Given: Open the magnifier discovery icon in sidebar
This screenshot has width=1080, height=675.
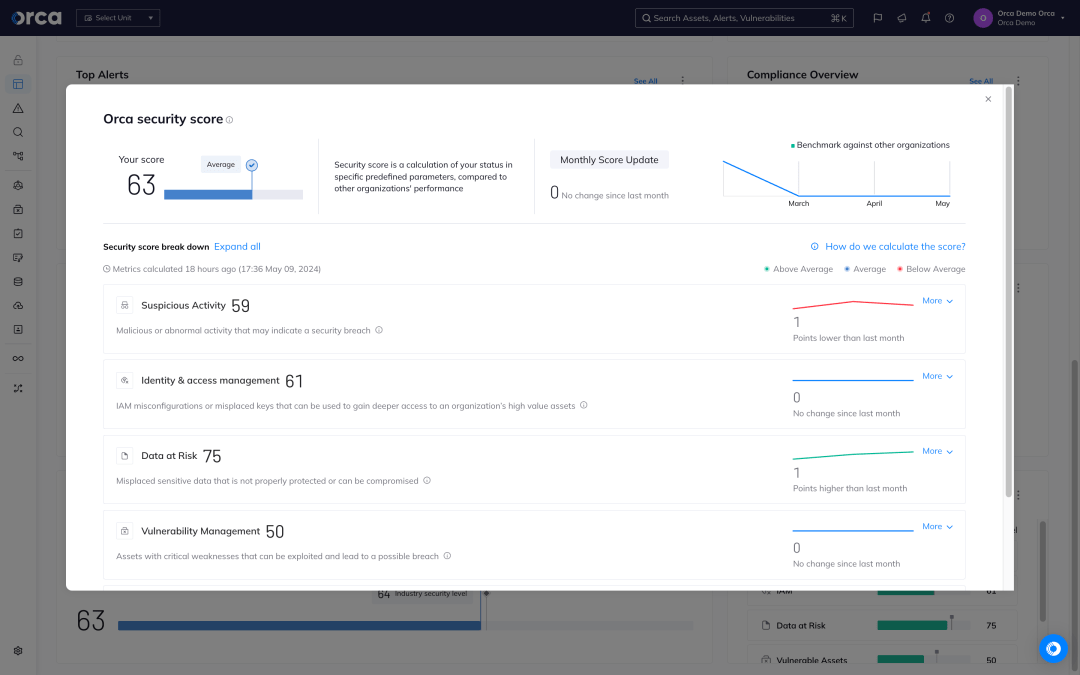Looking at the screenshot, I should (x=18, y=132).
